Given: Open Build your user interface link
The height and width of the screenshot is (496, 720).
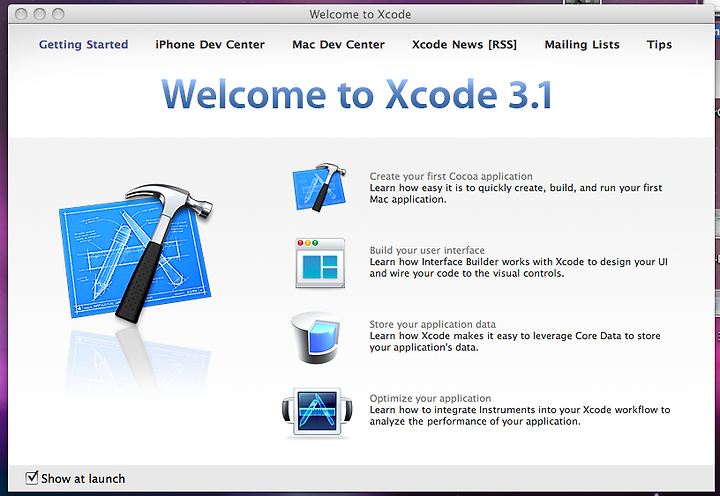Looking at the screenshot, I should coord(427,250).
